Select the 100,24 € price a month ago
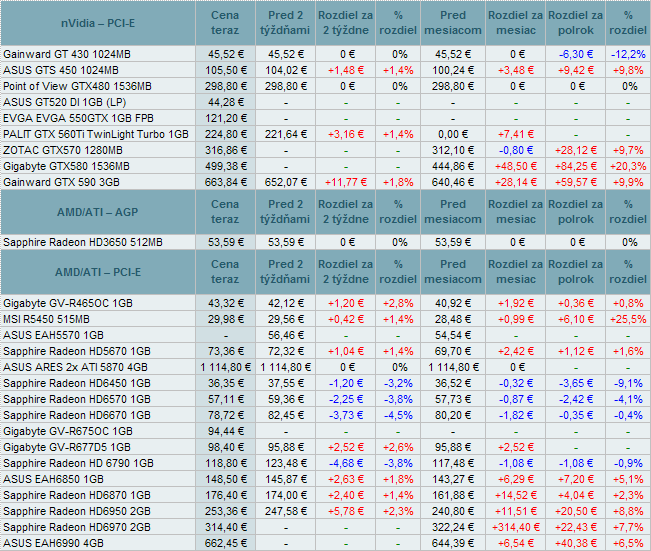The width and height of the screenshot is (651, 551). point(453,70)
